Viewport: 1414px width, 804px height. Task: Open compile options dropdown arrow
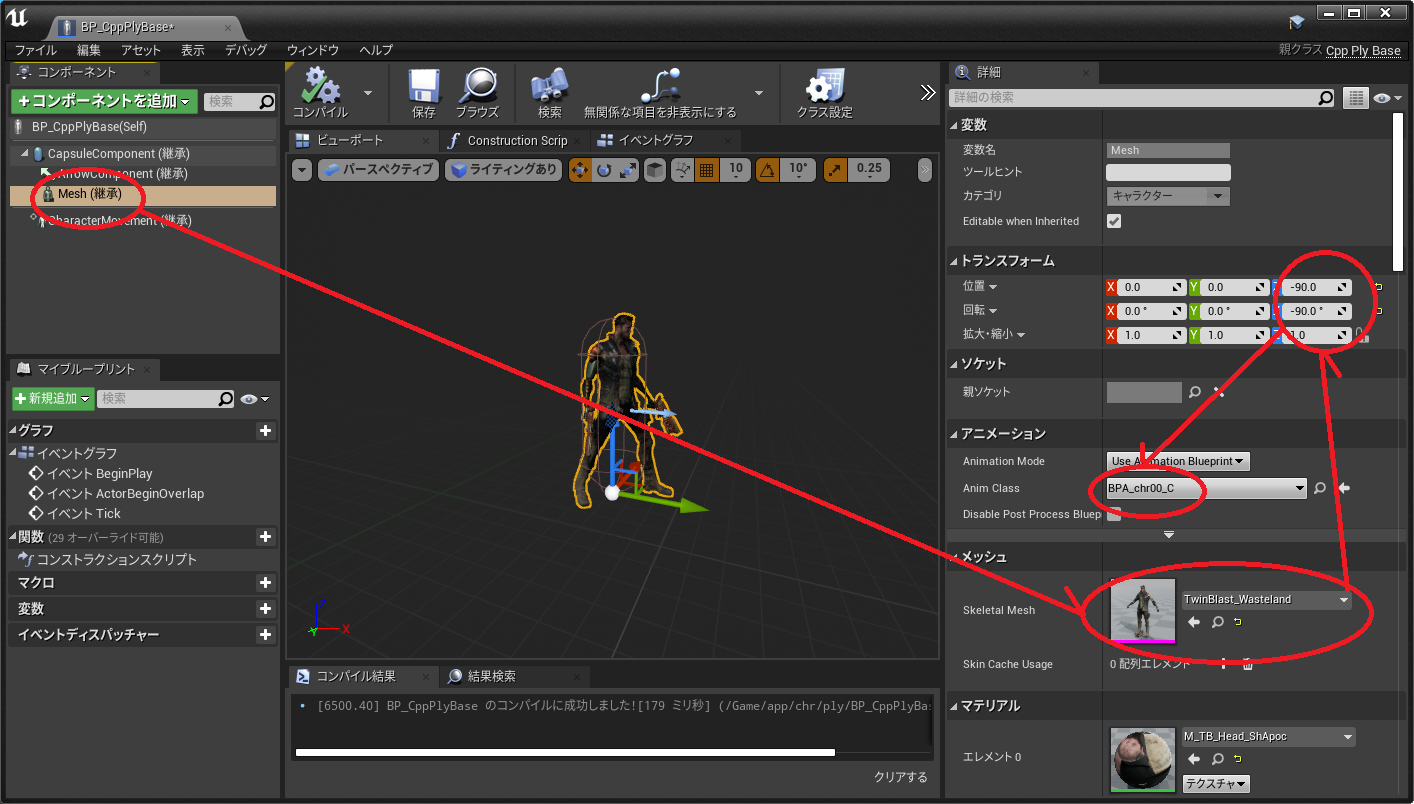(368, 92)
